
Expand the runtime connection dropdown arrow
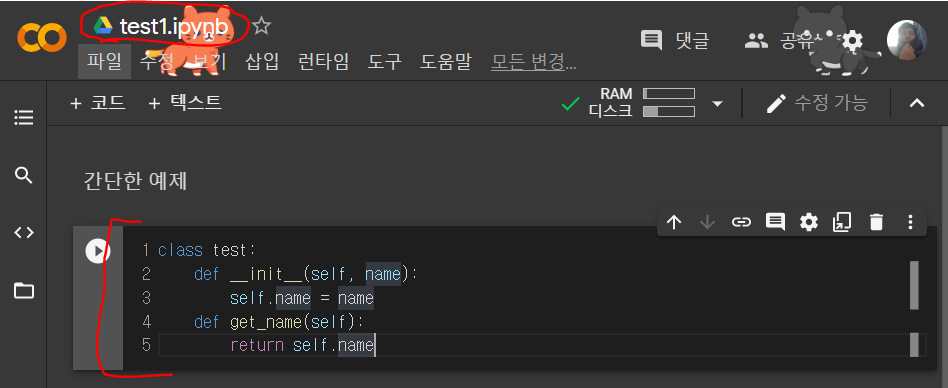pos(717,104)
